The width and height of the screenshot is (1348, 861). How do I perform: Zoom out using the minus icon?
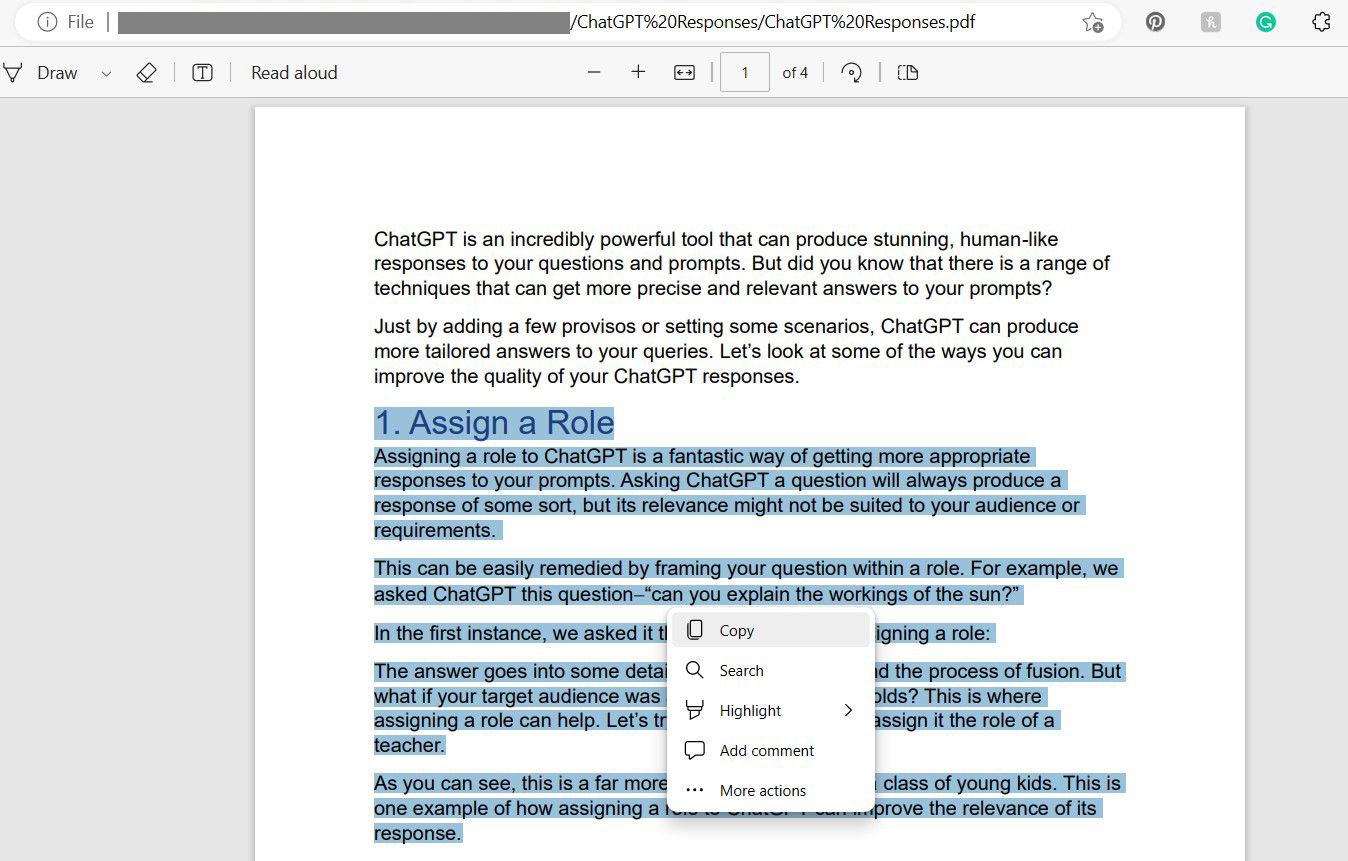(x=594, y=71)
